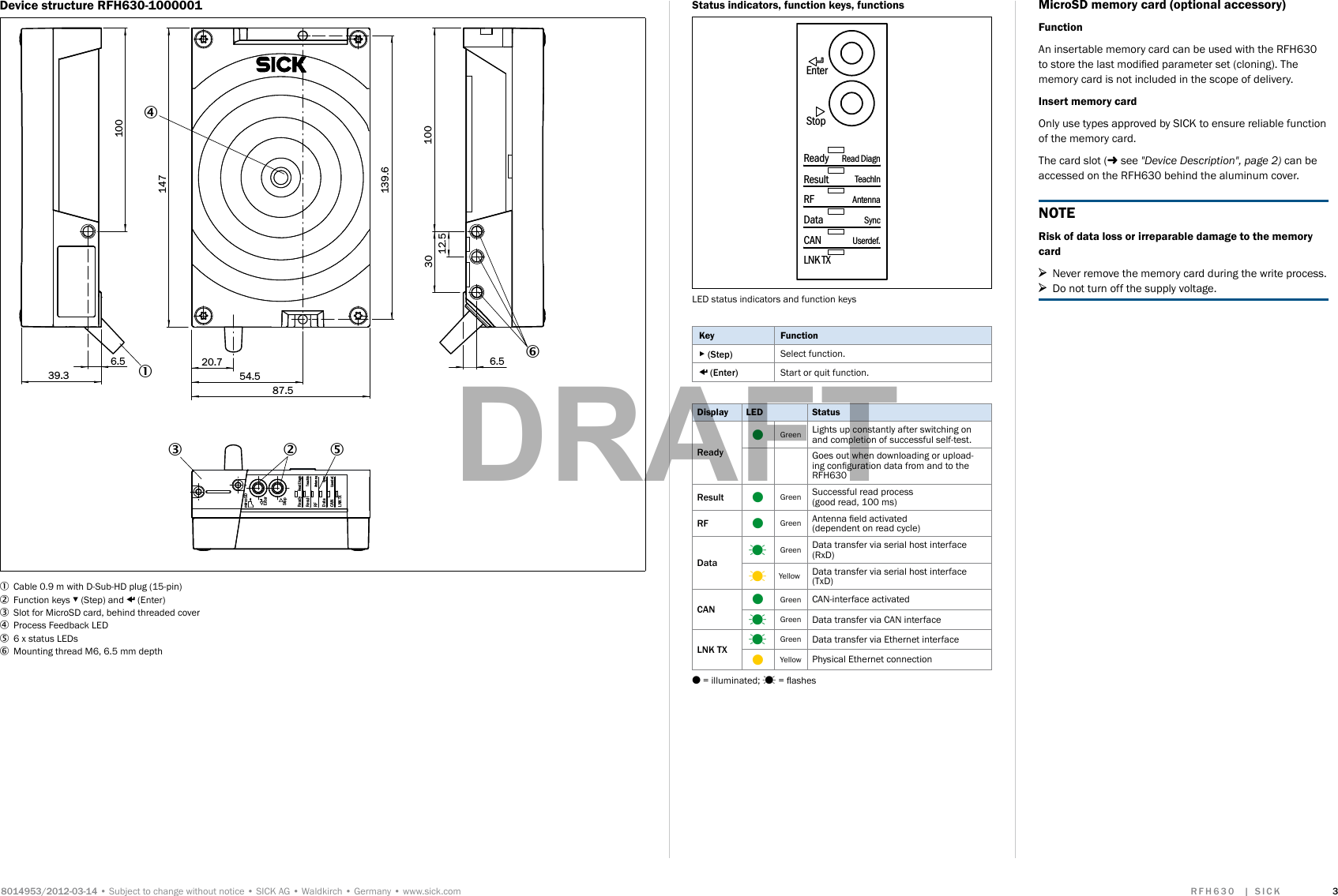Select the green LED dot in the RF row
The image size is (1338, 896).
(x=757, y=523)
